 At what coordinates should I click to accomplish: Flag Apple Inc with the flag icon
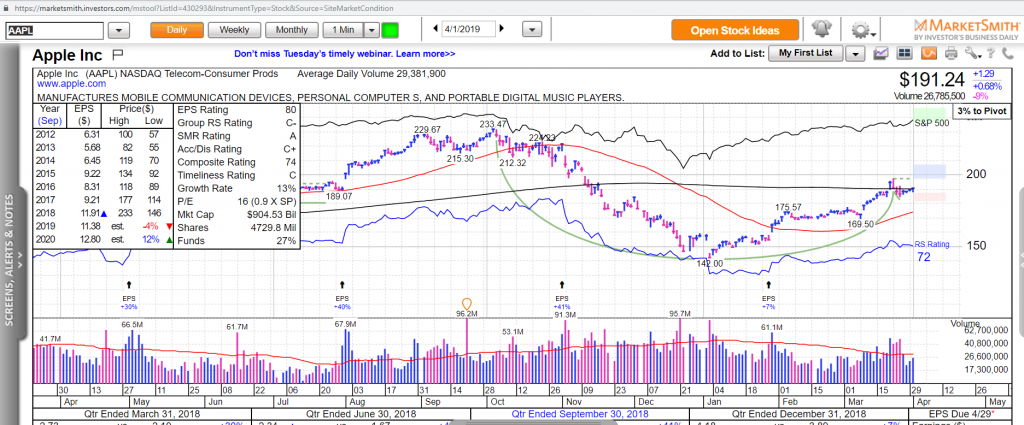(118, 54)
